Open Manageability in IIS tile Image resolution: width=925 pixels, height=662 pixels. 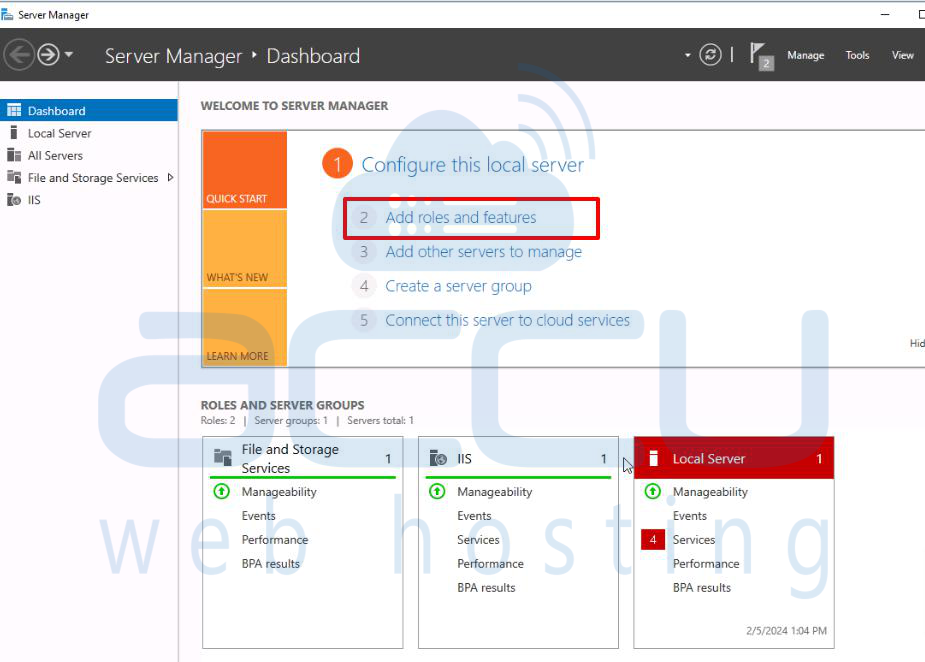tap(494, 491)
